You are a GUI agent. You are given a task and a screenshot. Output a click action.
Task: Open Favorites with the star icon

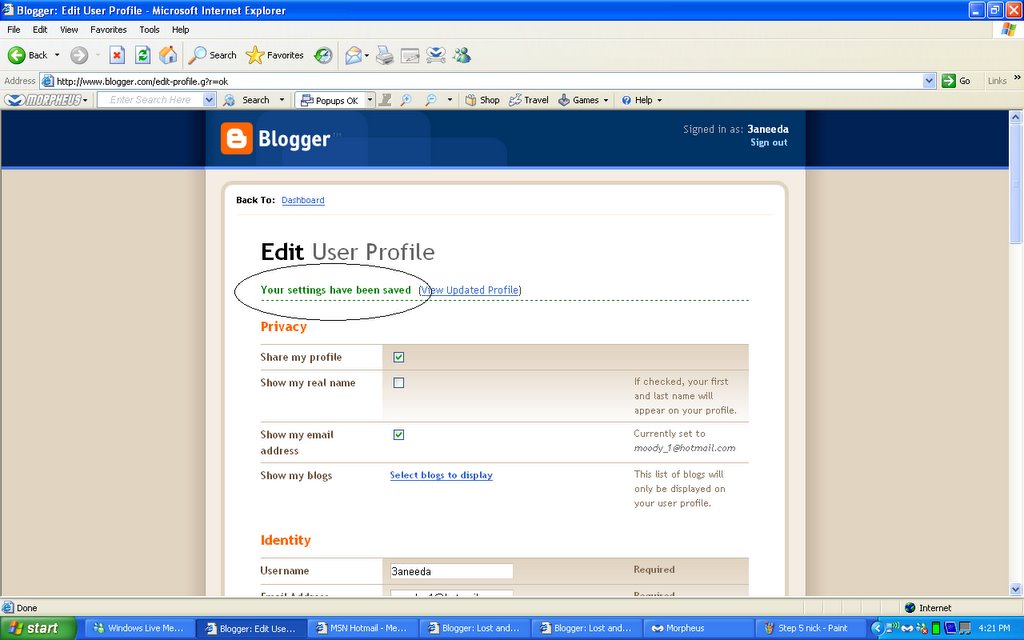[274, 56]
